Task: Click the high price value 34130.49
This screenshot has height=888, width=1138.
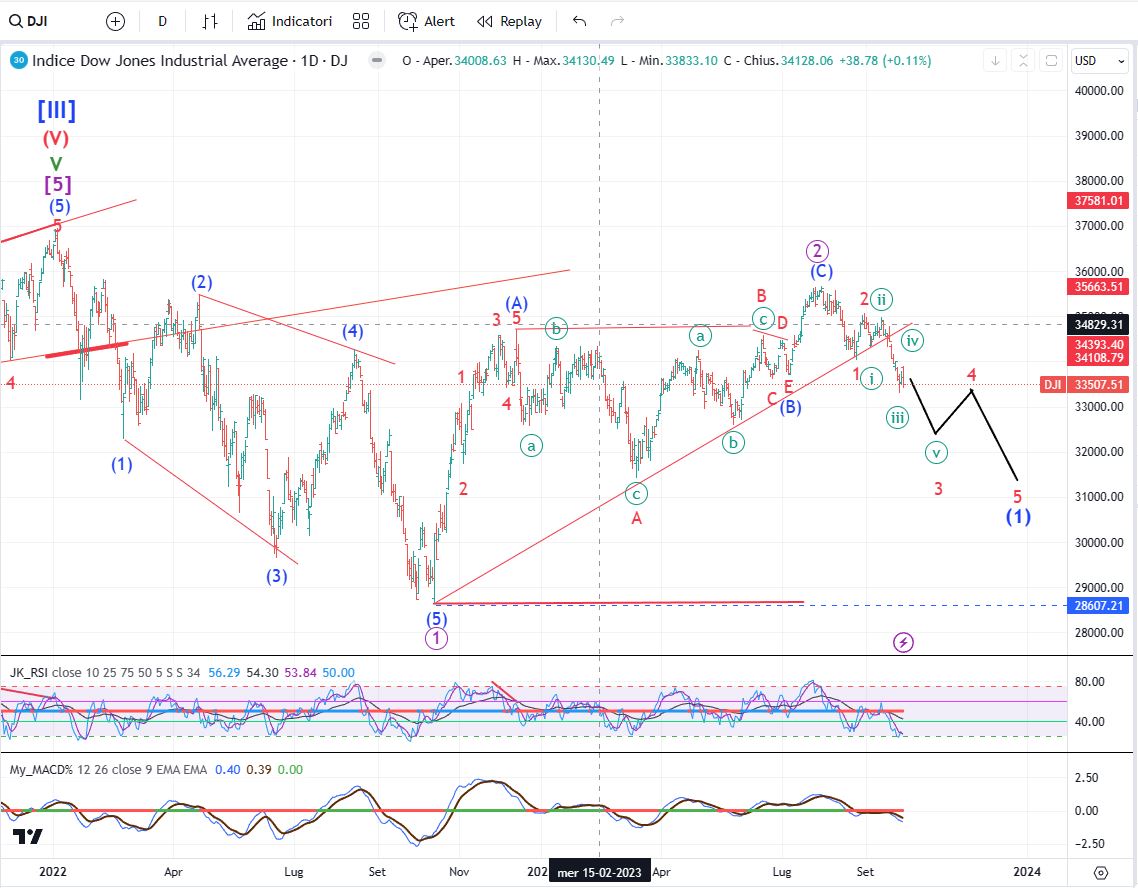Action: coord(589,61)
